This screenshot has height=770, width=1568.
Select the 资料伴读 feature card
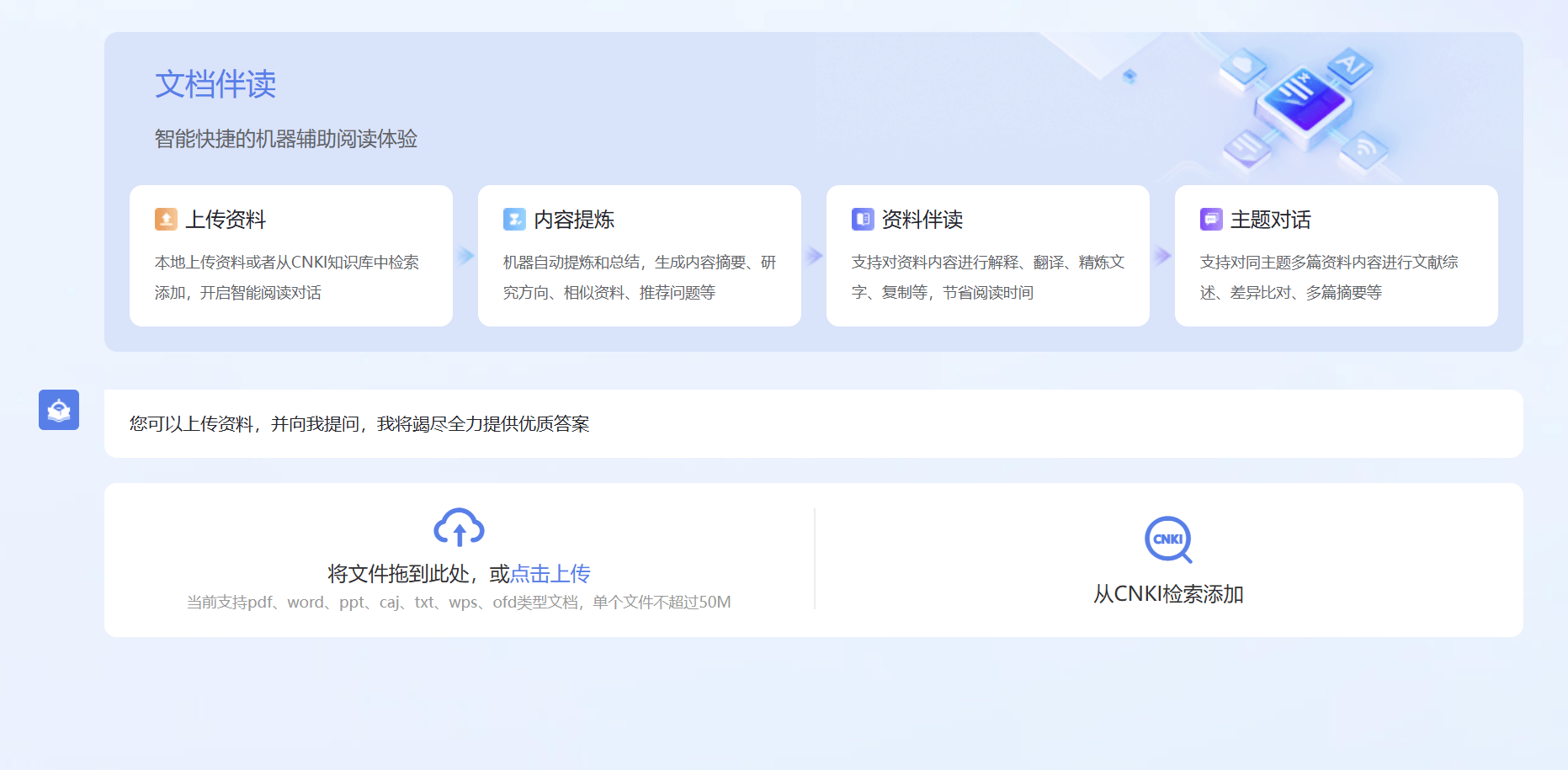pyautogui.click(x=987, y=254)
